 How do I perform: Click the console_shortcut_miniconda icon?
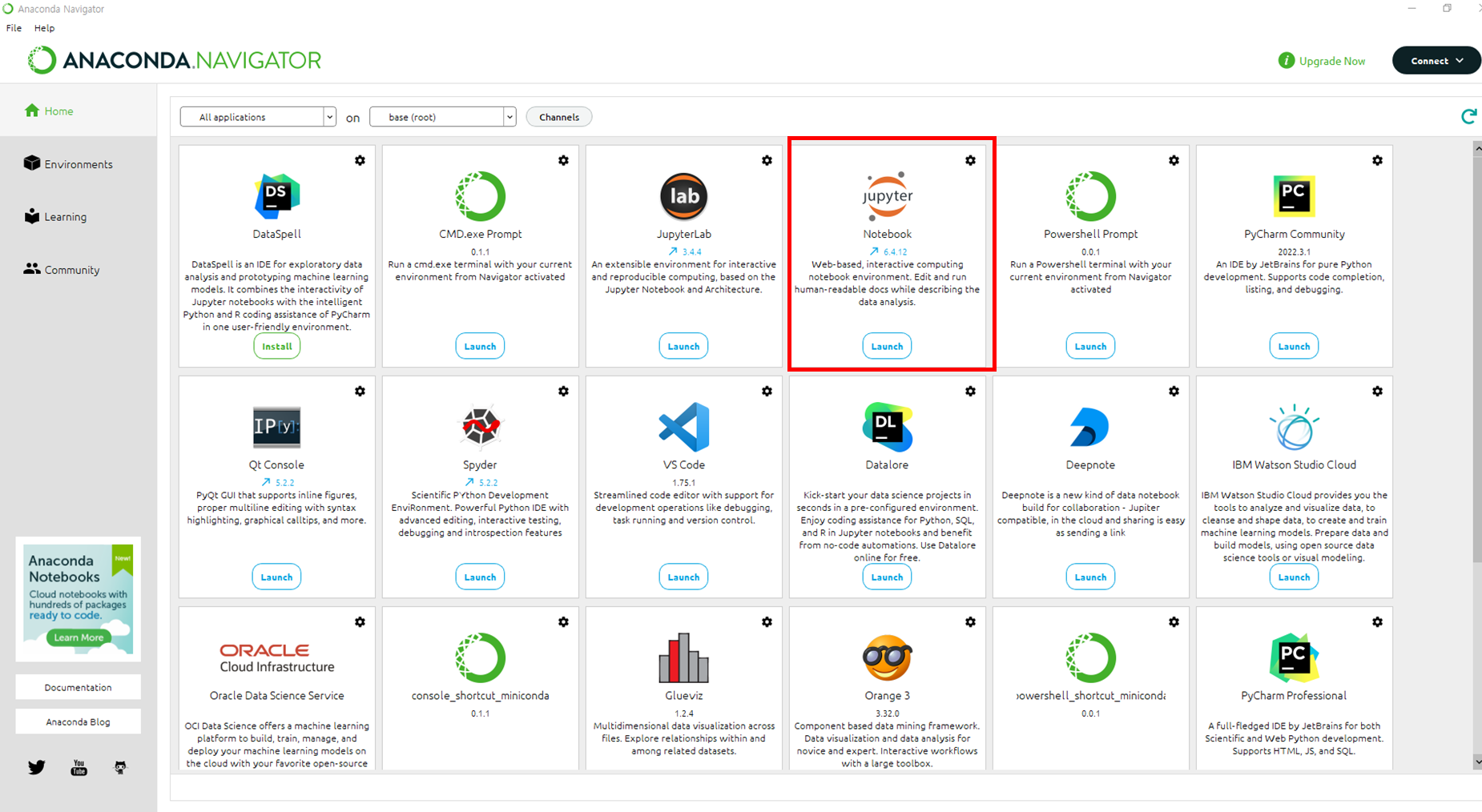click(x=480, y=657)
